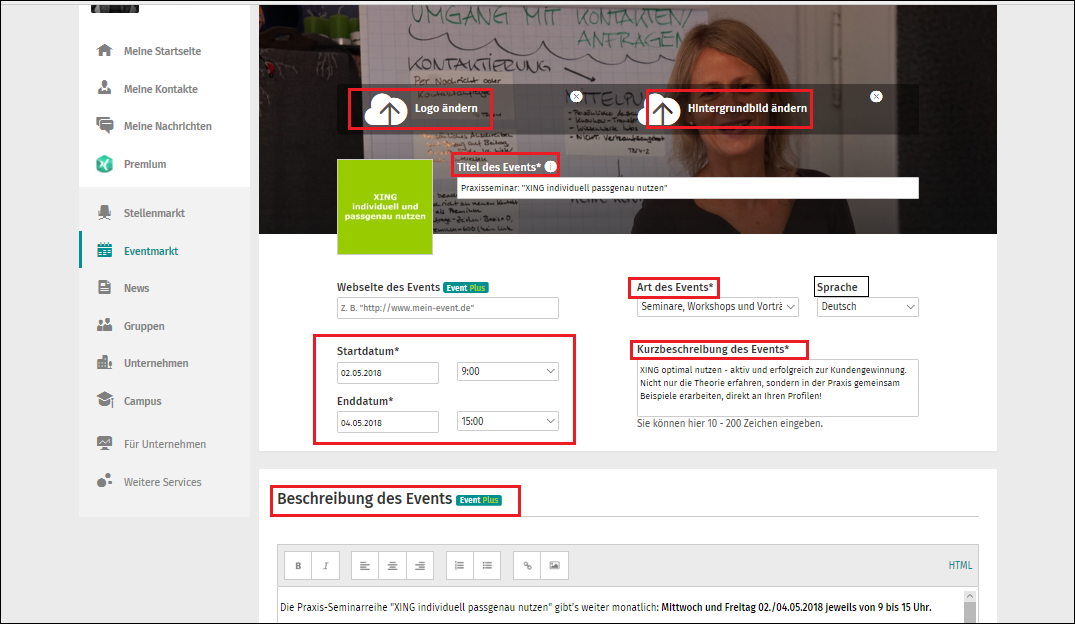
Task: Insert a hyperlink in the editor
Action: pyautogui.click(x=527, y=566)
